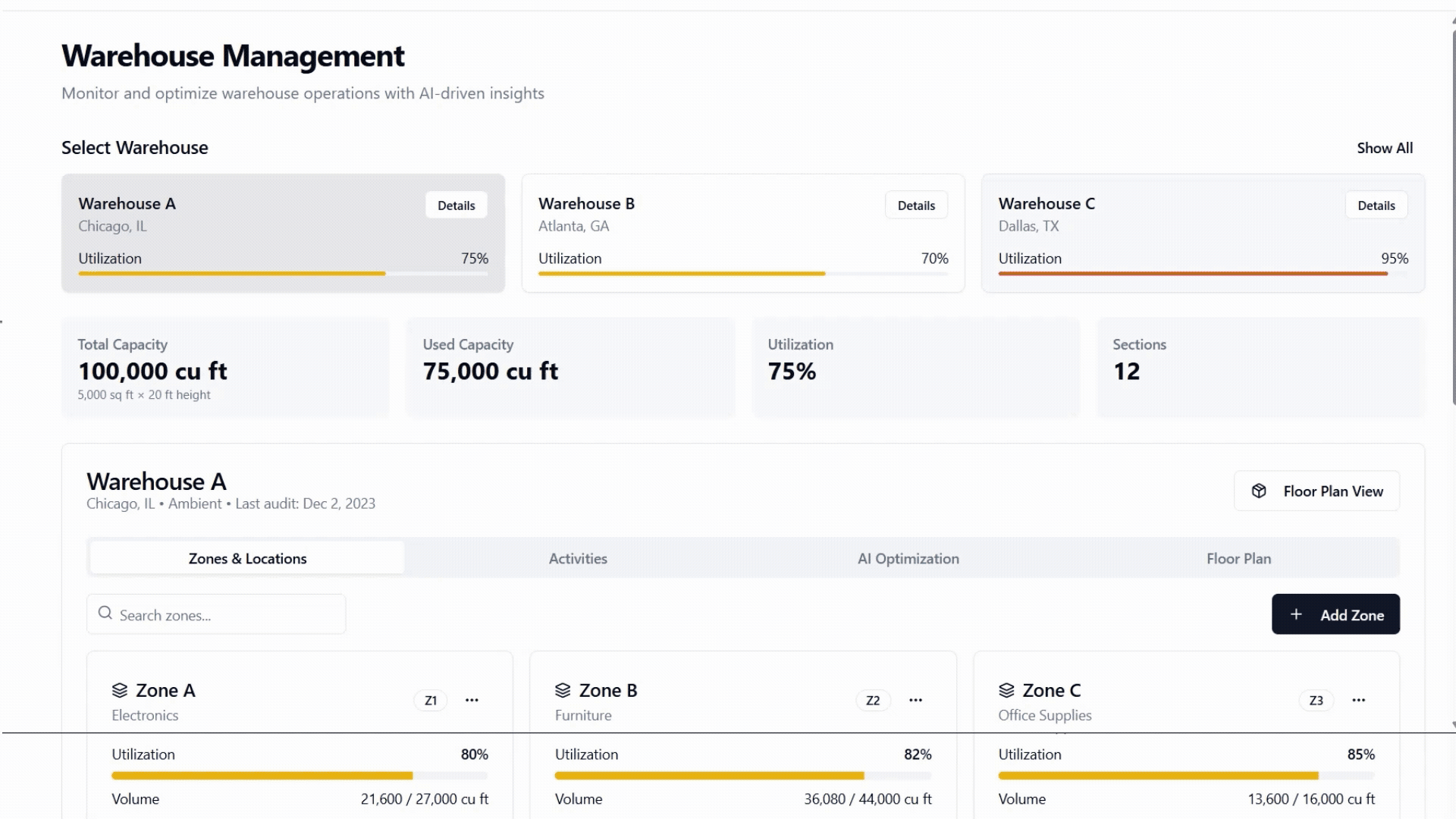The width and height of the screenshot is (1456, 819).
Task: Open Zone B three-dot options menu
Action: click(915, 700)
